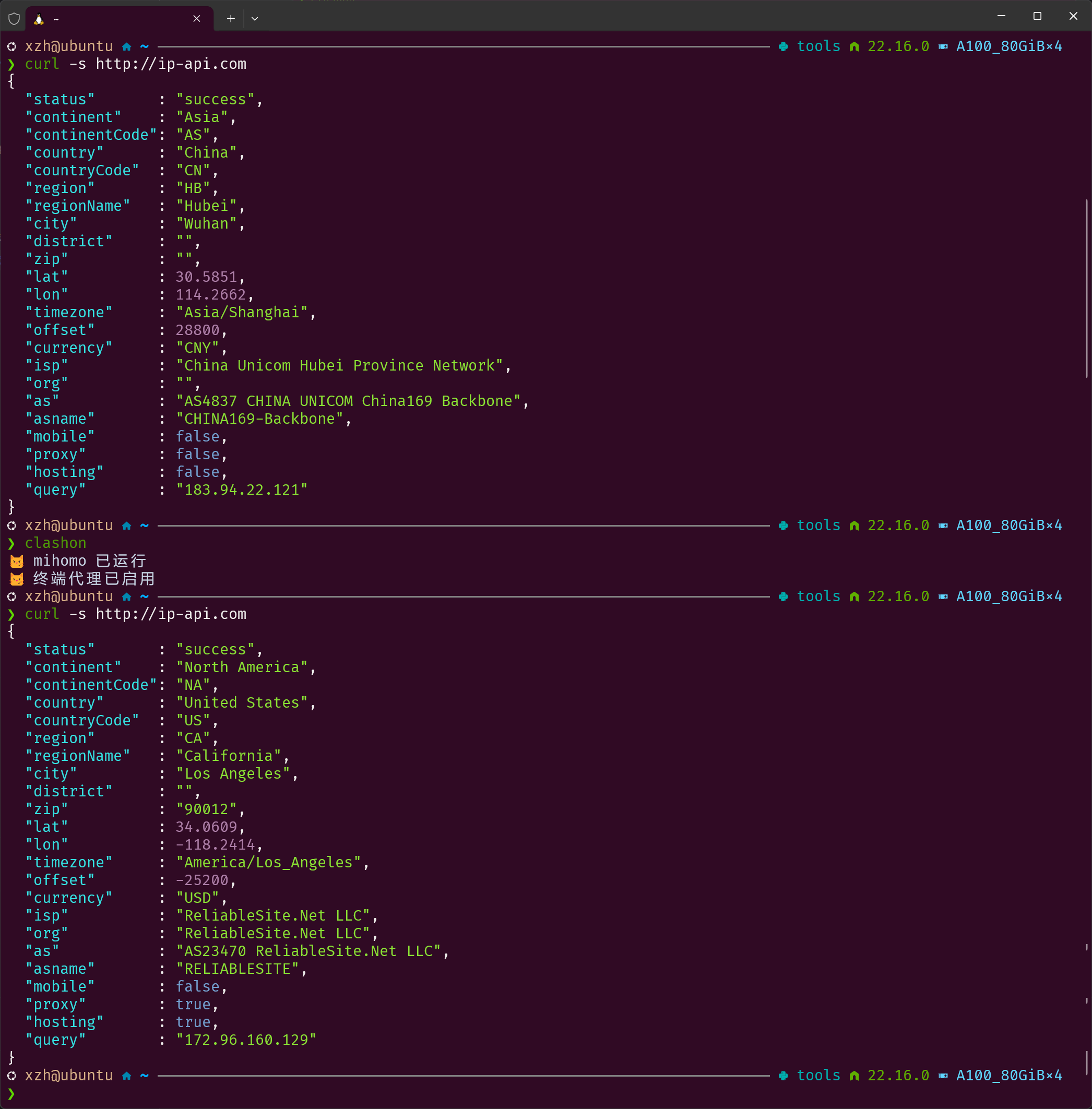
Task: Expand the new tab profiles dropdown
Action: [255, 19]
